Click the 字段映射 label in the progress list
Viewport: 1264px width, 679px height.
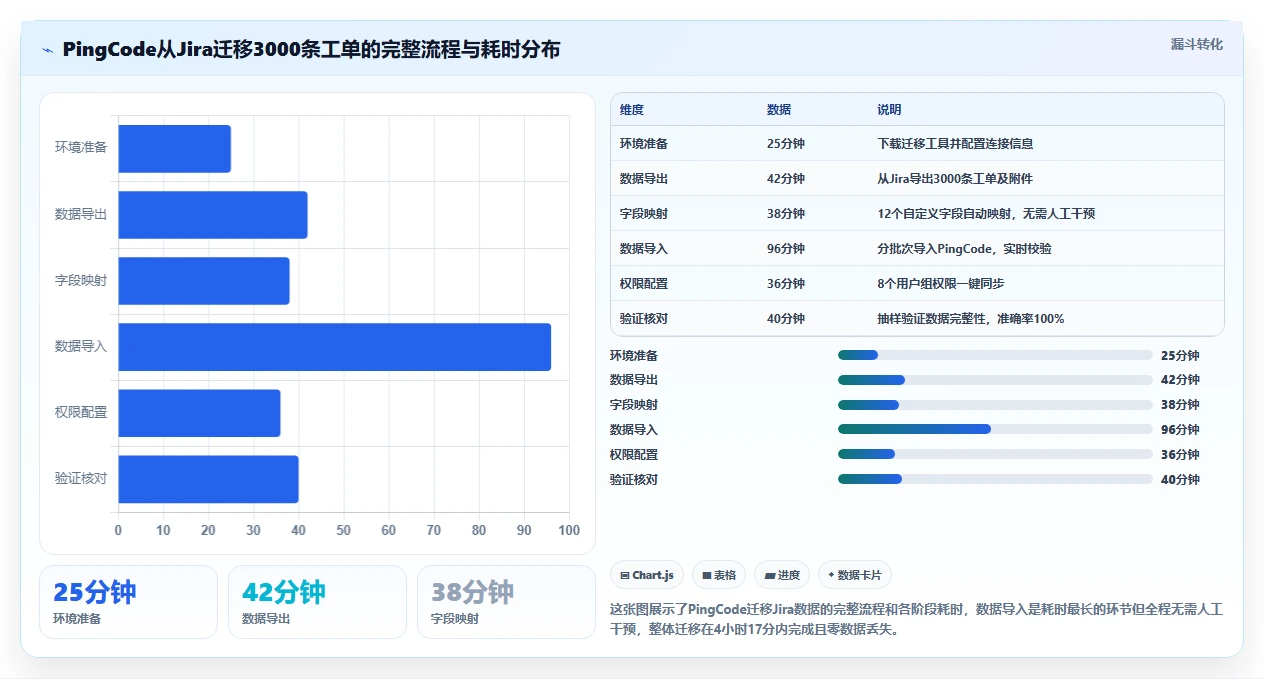634,405
